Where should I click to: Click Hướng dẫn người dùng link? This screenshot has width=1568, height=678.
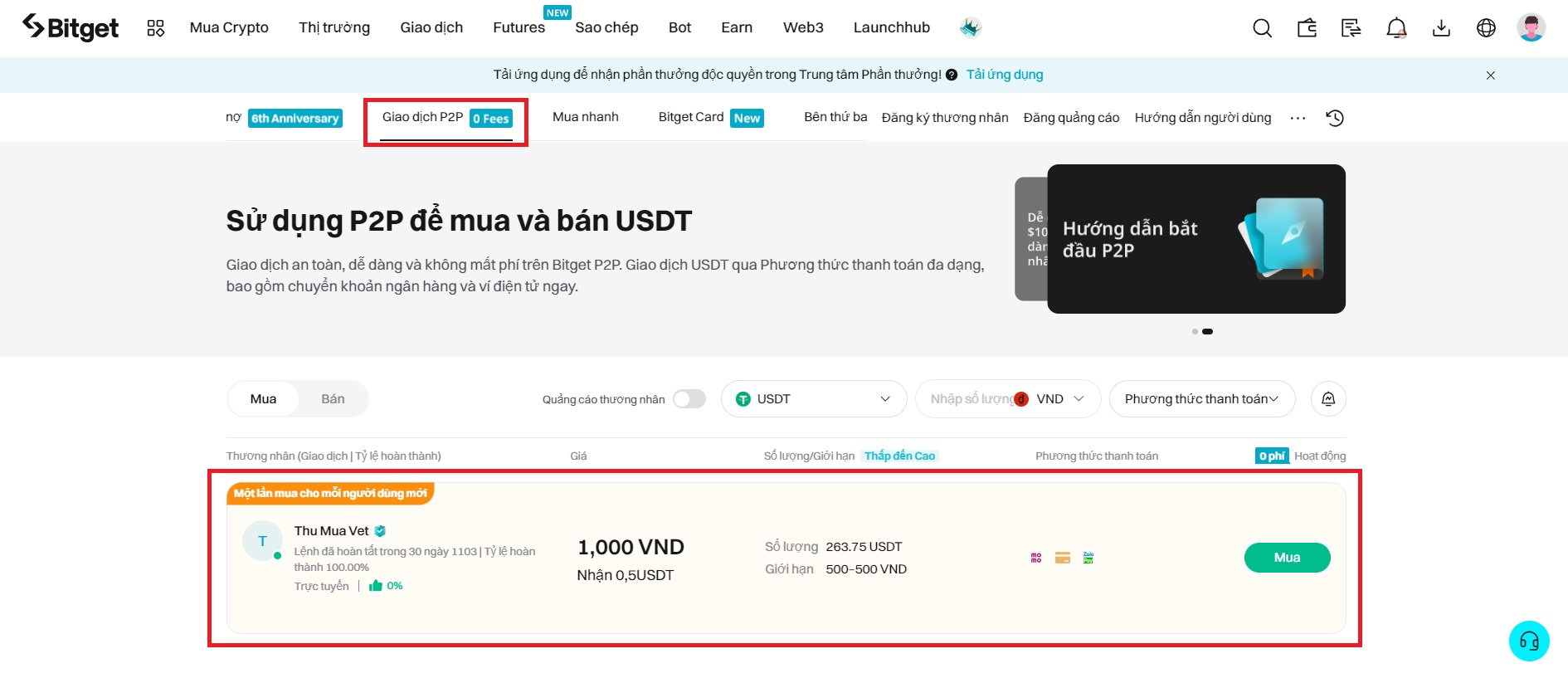tap(1203, 118)
